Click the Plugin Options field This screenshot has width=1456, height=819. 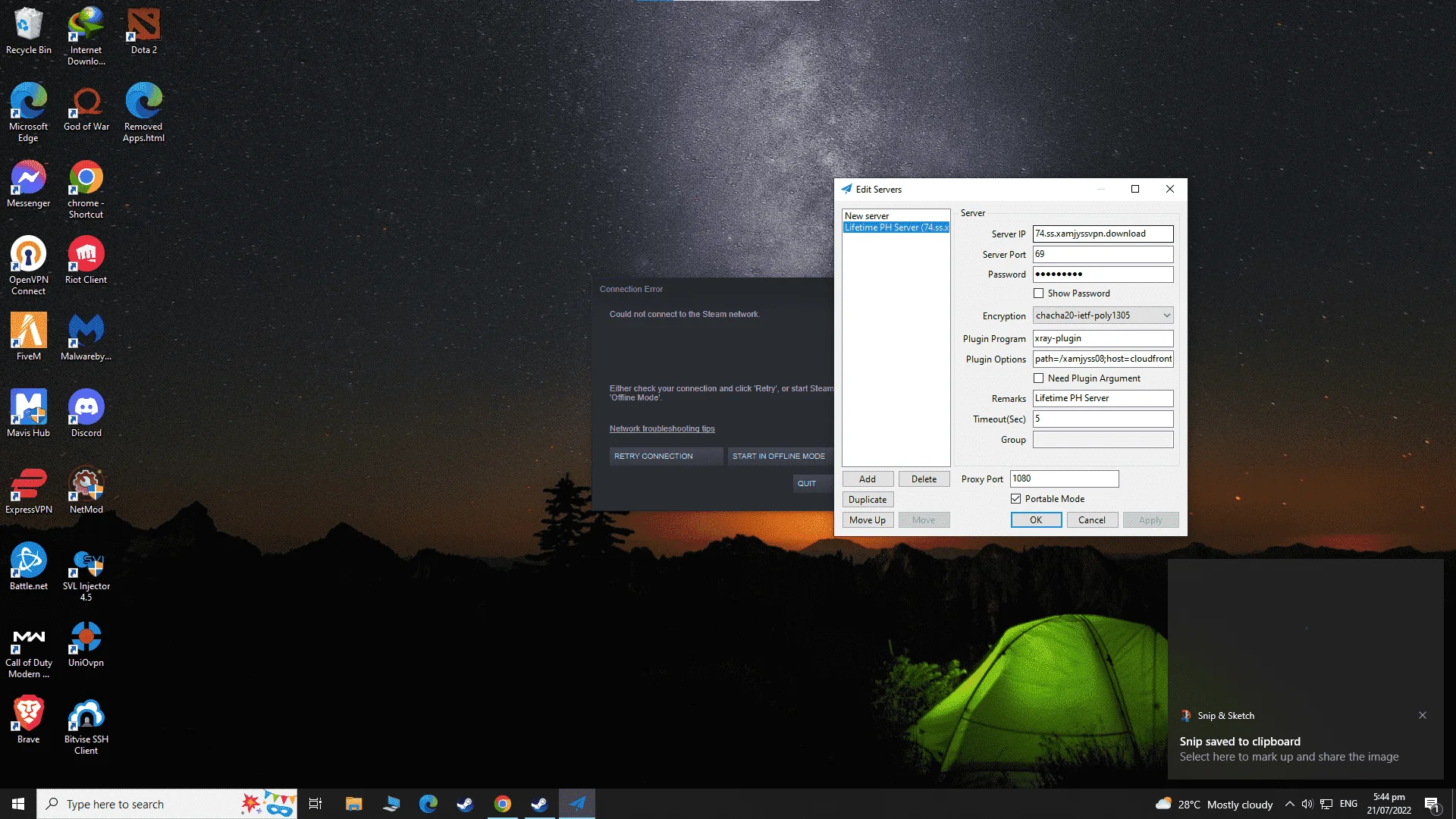pos(1103,359)
